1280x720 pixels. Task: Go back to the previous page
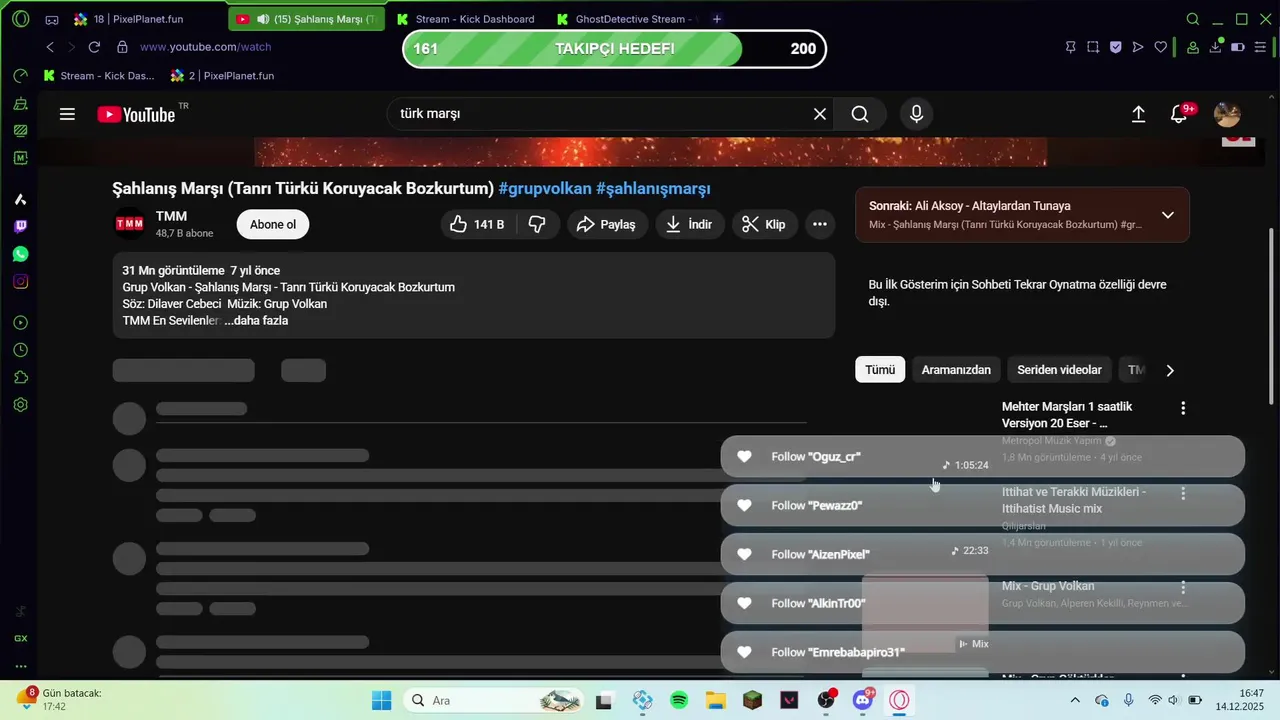(x=50, y=47)
